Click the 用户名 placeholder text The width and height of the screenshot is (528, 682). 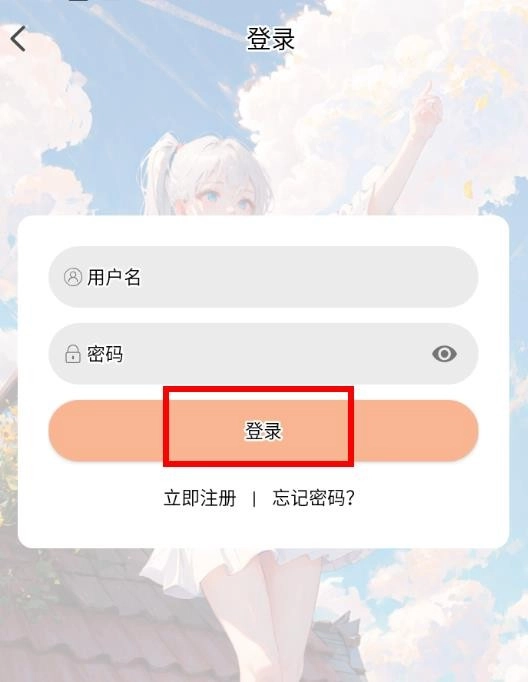114,277
